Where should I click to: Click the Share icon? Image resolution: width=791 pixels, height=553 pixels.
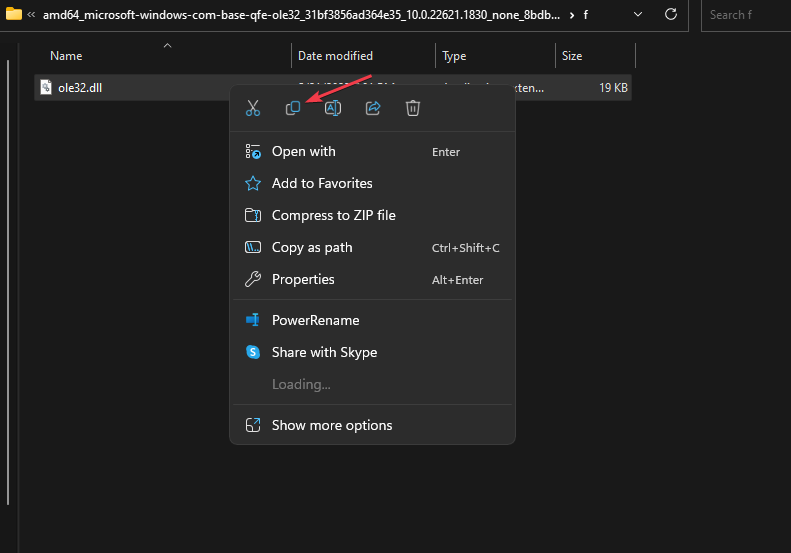click(373, 108)
